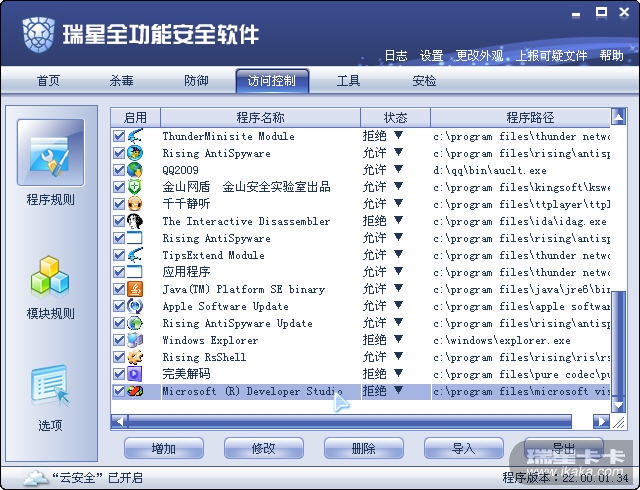This screenshot has width=640, height=490.
Task: Click the Interactive Disassembler portrait icon
Action: [x=135, y=220]
